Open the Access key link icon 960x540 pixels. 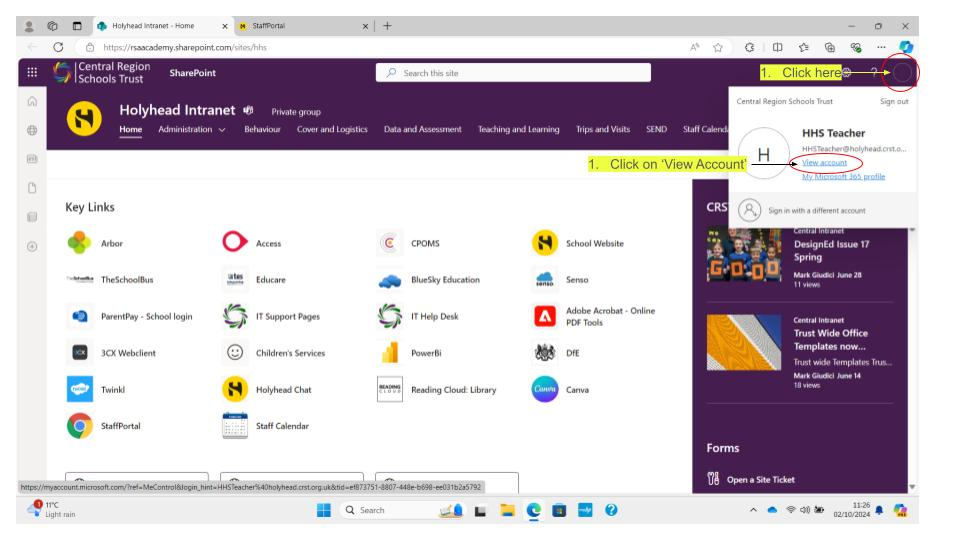coord(234,242)
